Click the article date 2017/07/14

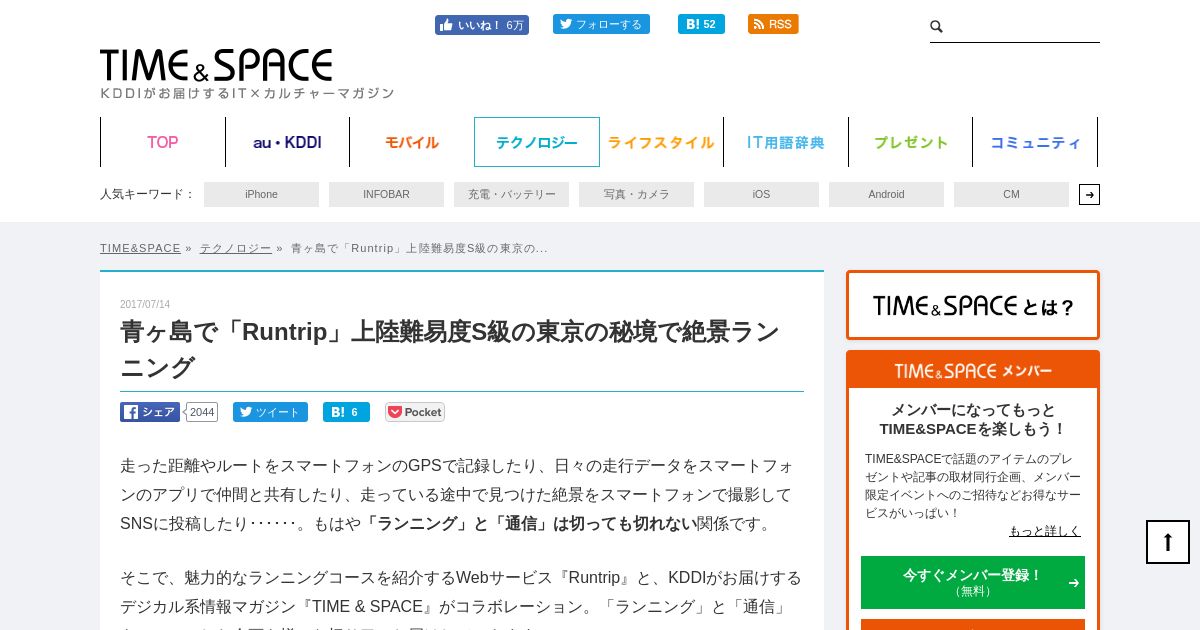[x=145, y=304]
